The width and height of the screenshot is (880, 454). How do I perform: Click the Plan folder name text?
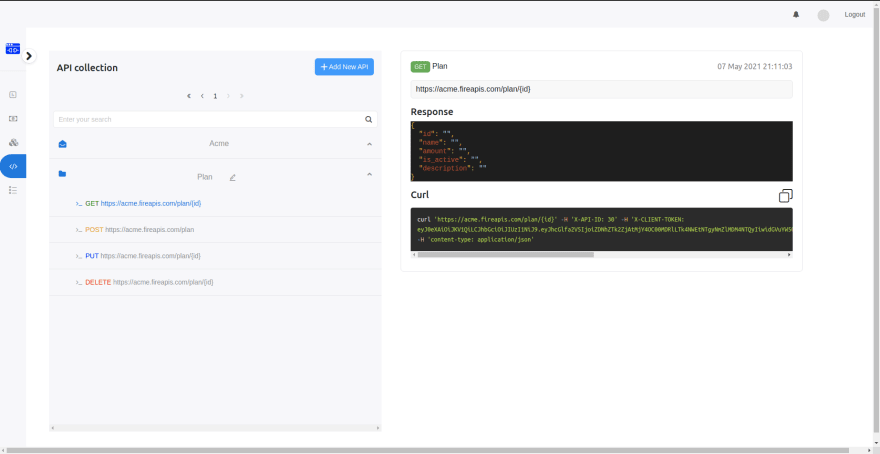click(205, 177)
